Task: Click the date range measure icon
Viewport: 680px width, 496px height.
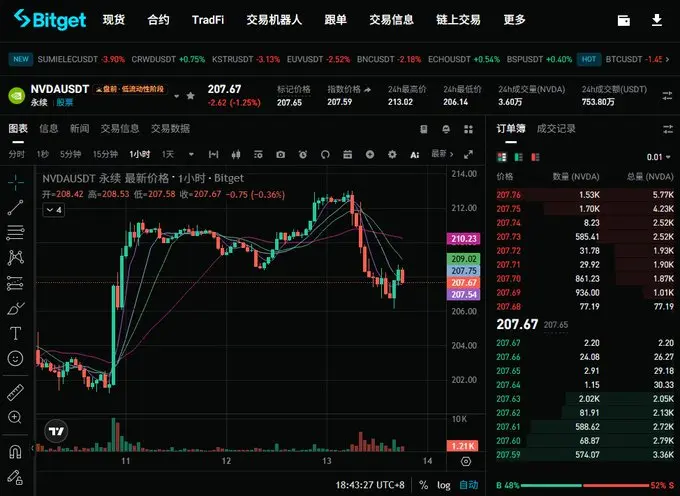Action: tap(213, 154)
